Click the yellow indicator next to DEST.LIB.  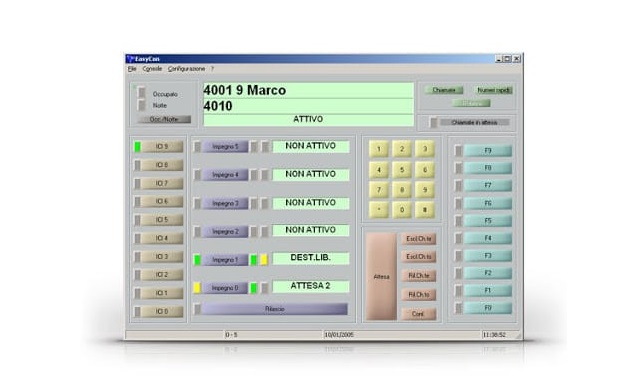(264, 260)
